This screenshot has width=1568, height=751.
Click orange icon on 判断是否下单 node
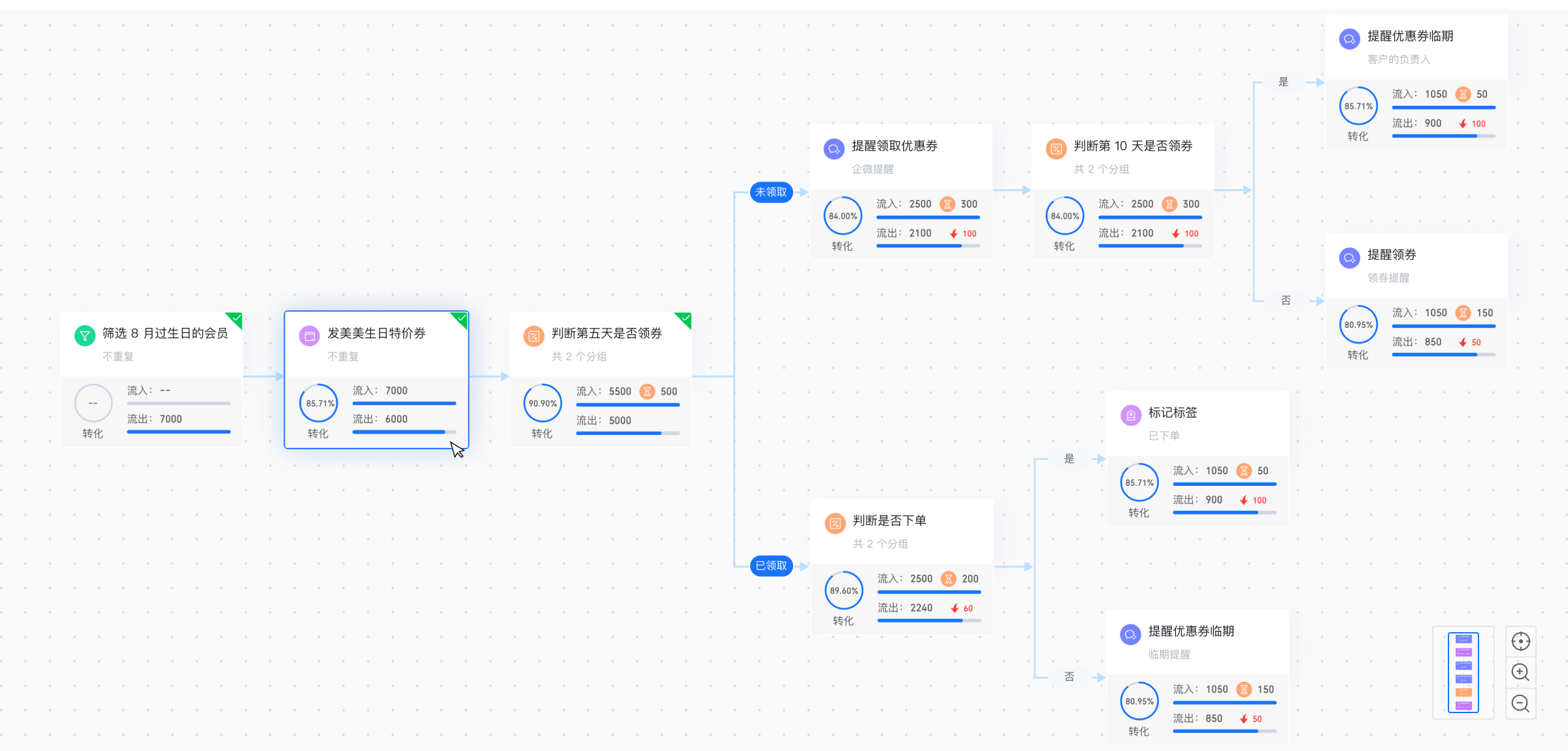coord(835,523)
